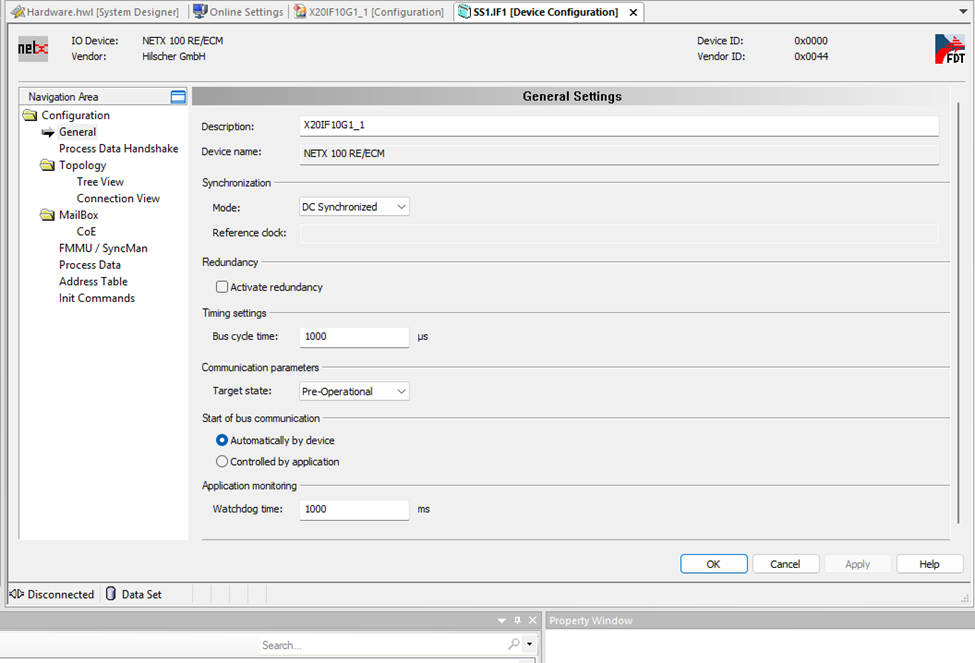Select Automatically by device radio option
Viewport: 975px width, 663px height.
(222, 440)
